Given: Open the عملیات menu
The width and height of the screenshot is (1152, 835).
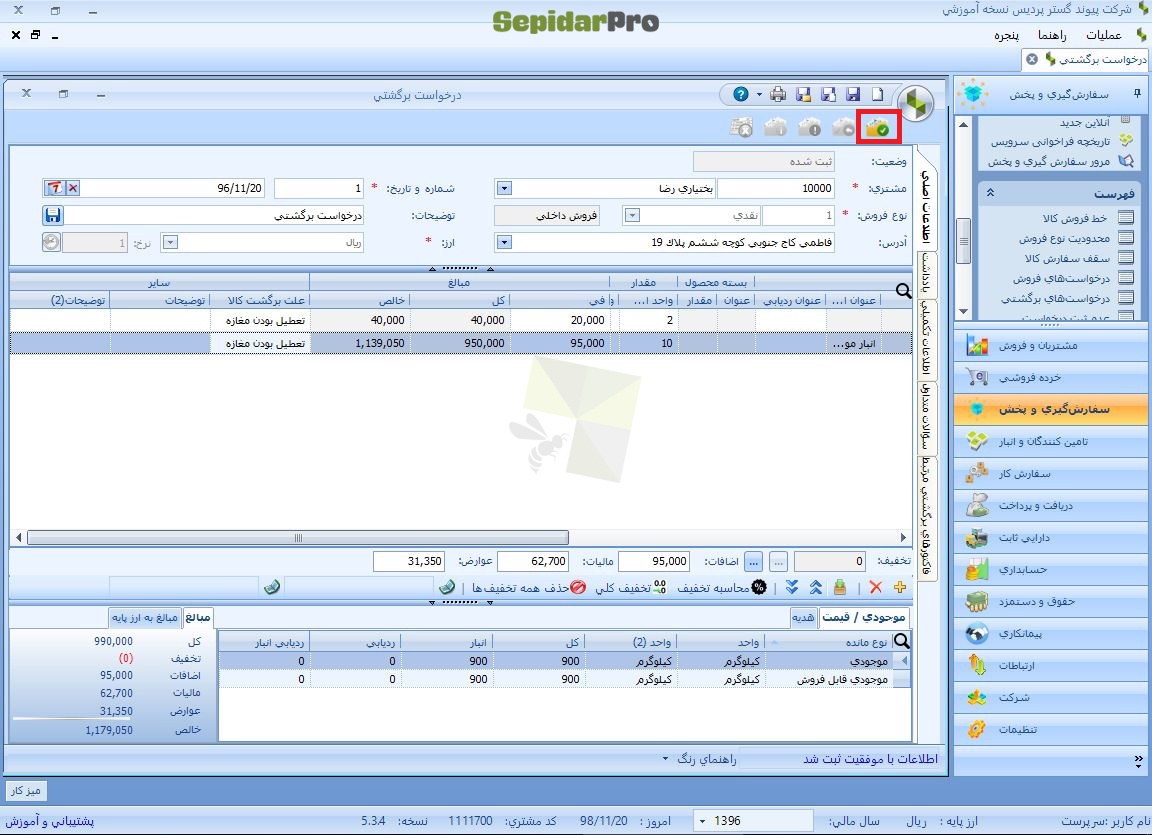Looking at the screenshot, I should tap(1103, 35).
